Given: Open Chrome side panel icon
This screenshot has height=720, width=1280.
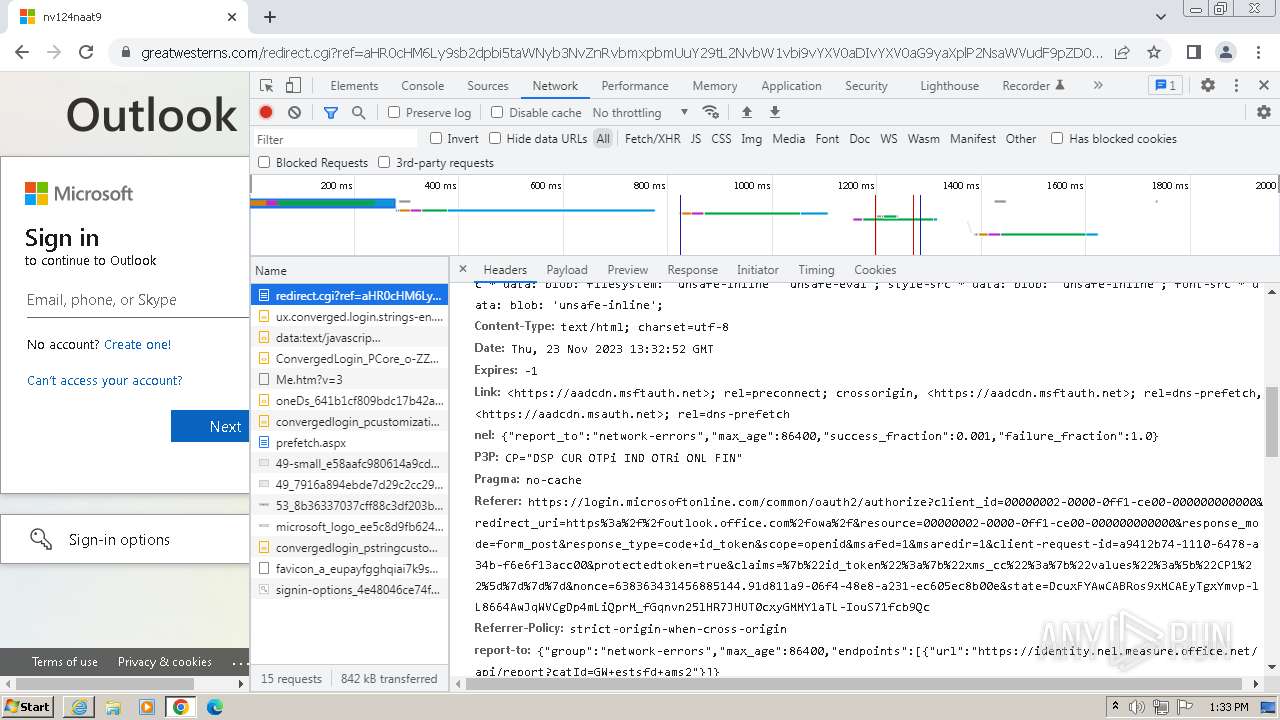Looking at the screenshot, I should (1194, 52).
